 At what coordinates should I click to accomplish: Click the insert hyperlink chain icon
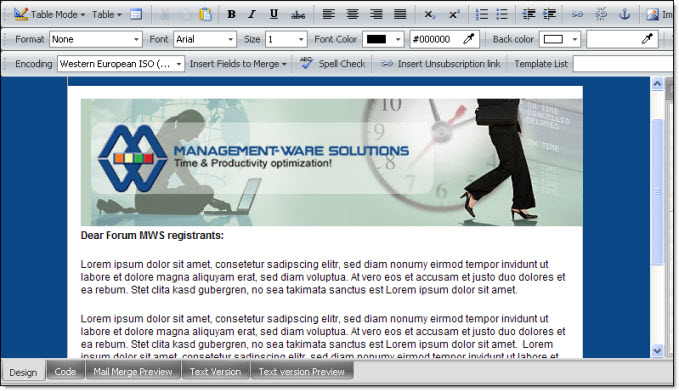[577, 14]
